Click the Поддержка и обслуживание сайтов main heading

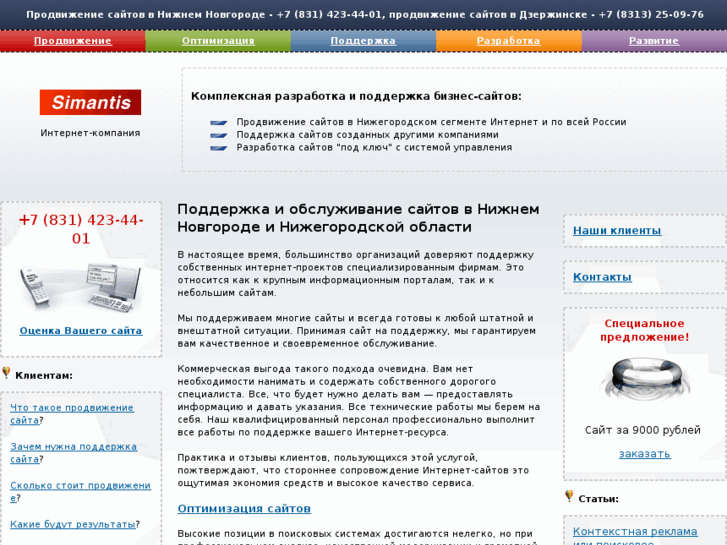click(x=358, y=218)
